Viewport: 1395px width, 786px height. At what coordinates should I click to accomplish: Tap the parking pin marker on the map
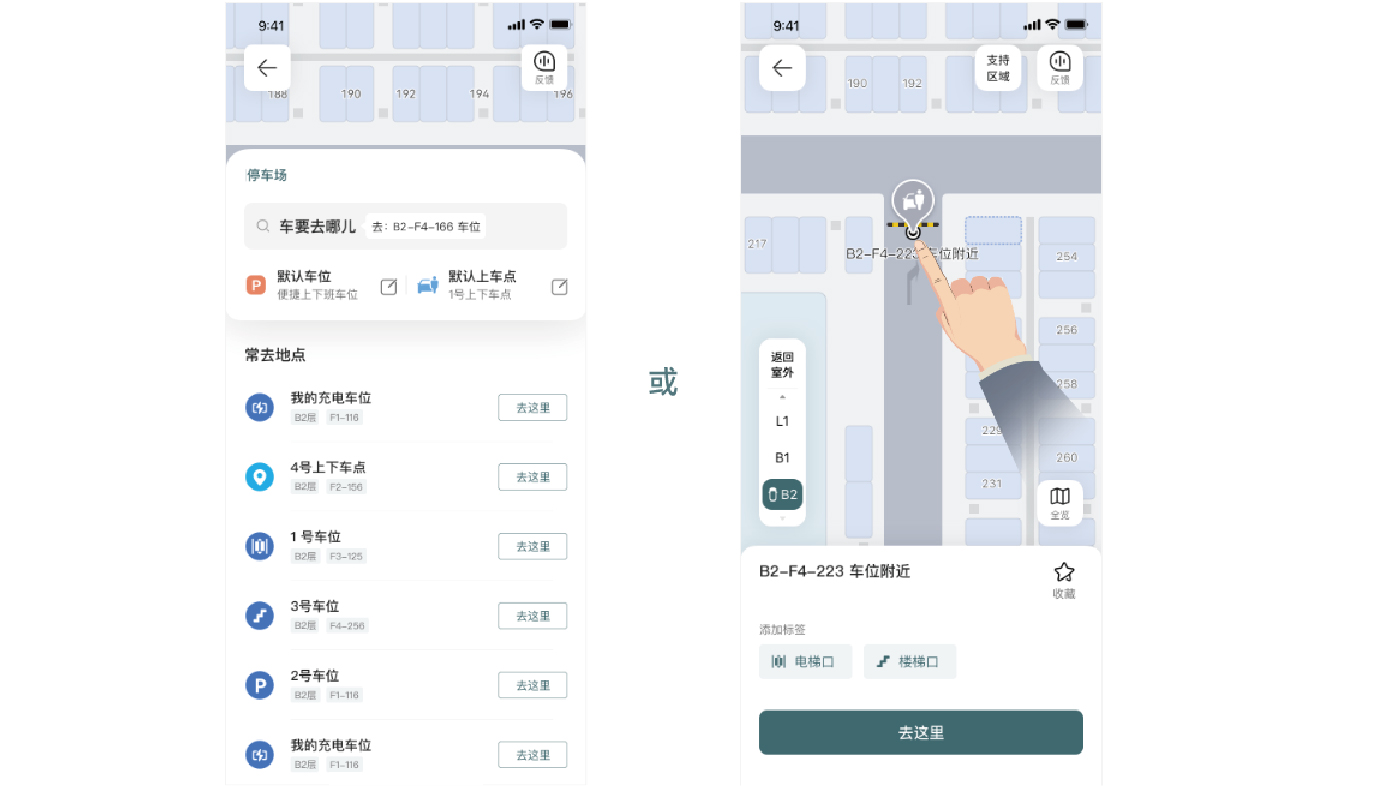click(912, 205)
